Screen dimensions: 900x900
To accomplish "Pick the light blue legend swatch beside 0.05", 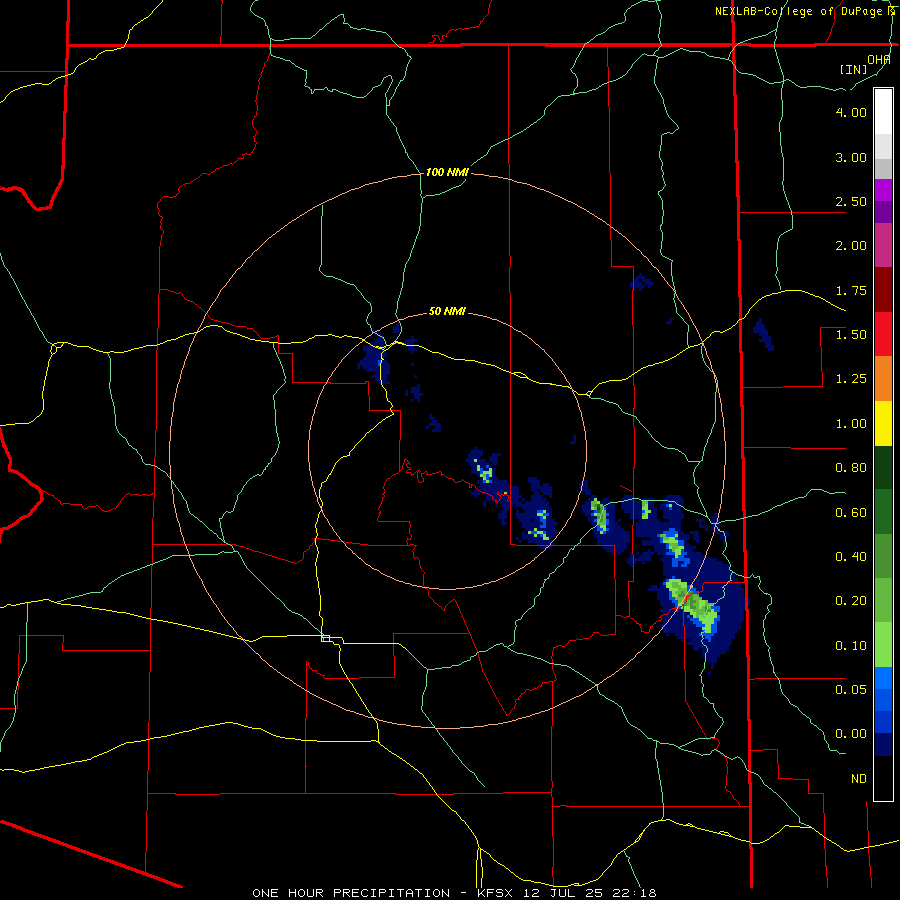I will coord(883,678).
